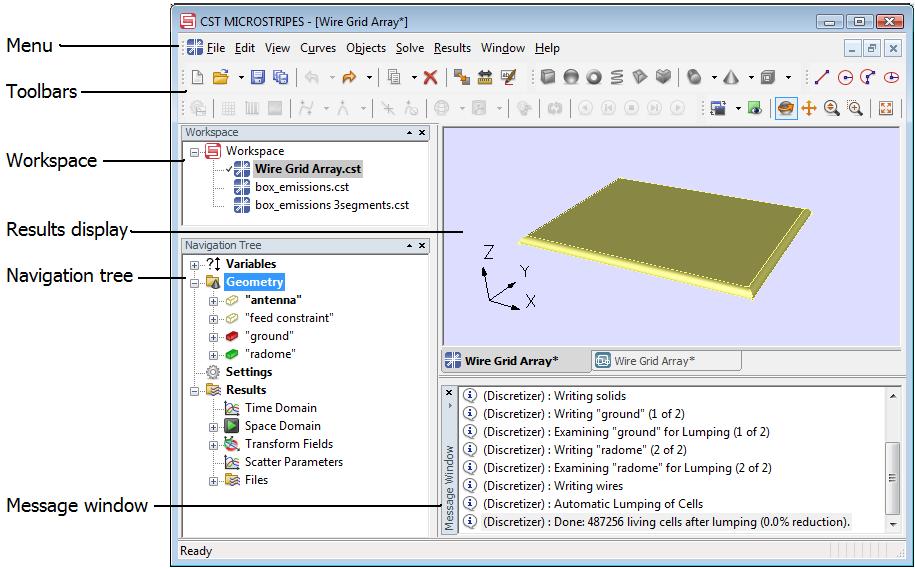Viewport: 915px width, 569px height.
Task: Click the message window scrollbar up arrow
Action: 893,396
